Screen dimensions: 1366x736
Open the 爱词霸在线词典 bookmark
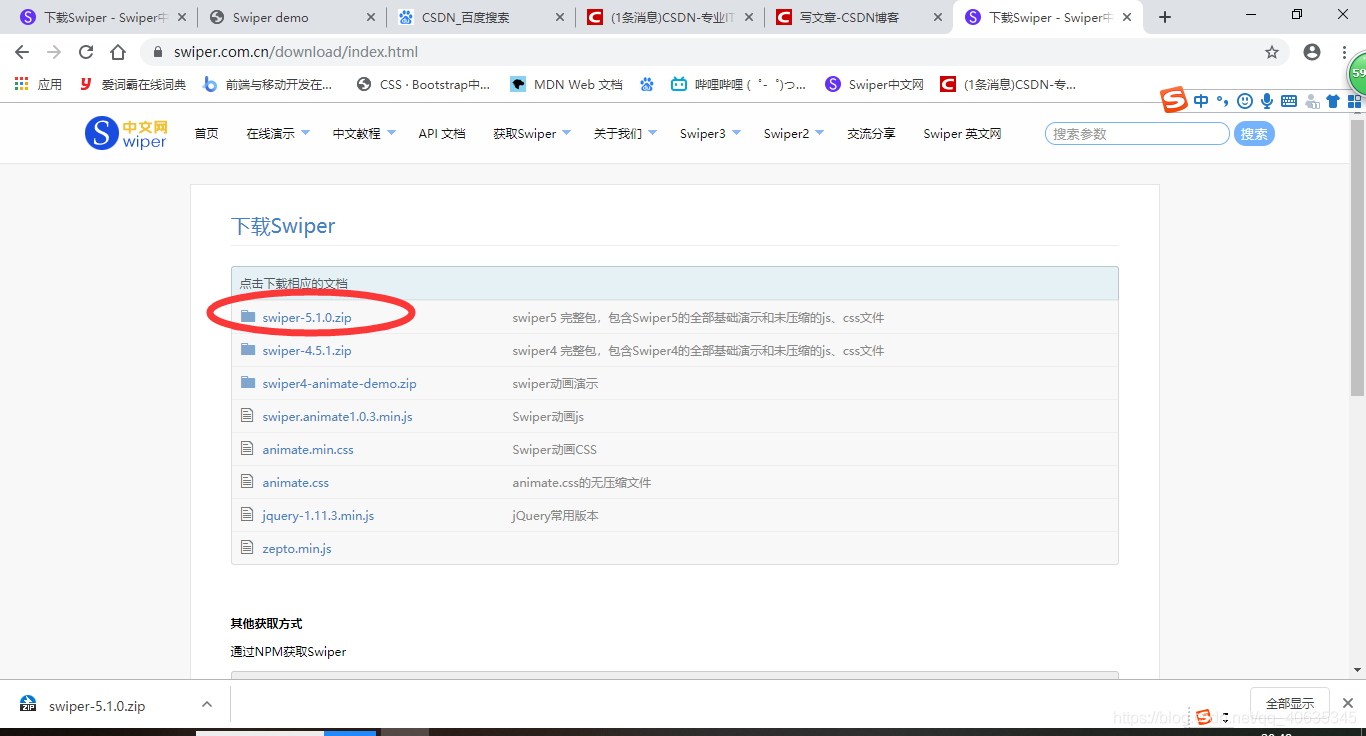click(x=132, y=84)
